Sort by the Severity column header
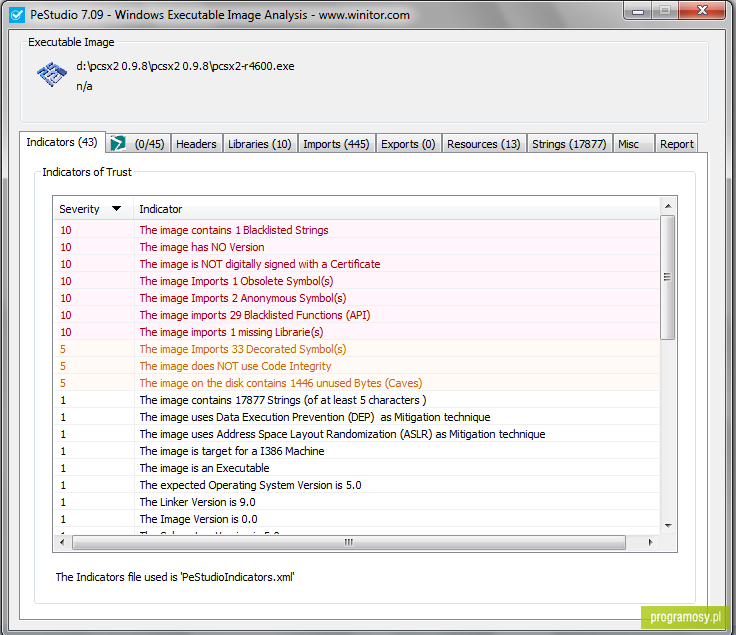The image size is (736, 635). coord(93,209)
